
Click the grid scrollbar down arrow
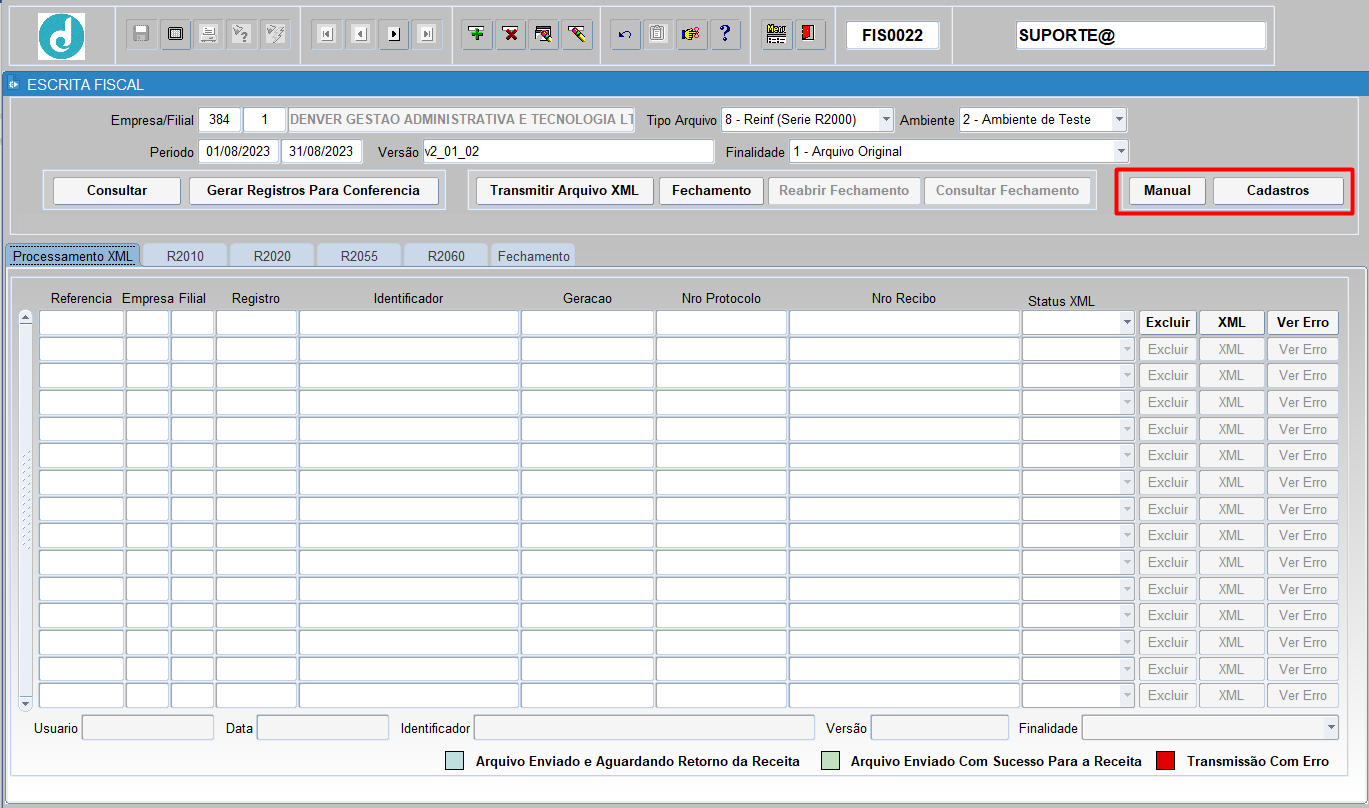pyautogui.click(x=26, y=703)
